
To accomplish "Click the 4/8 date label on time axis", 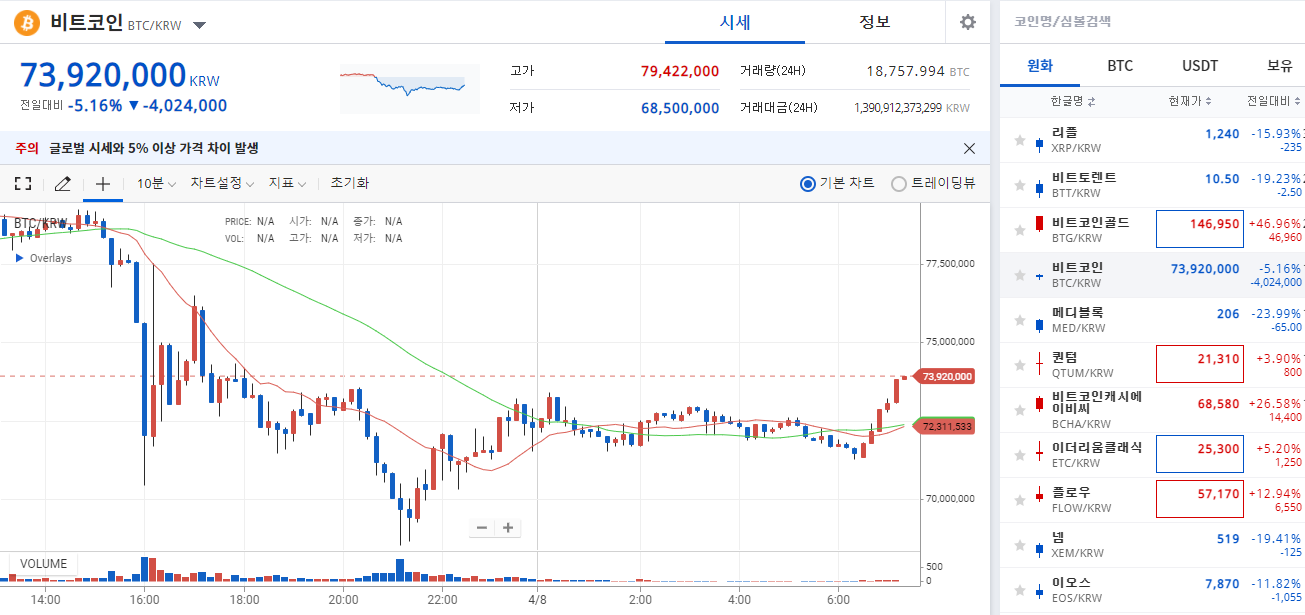I will 537,600.
